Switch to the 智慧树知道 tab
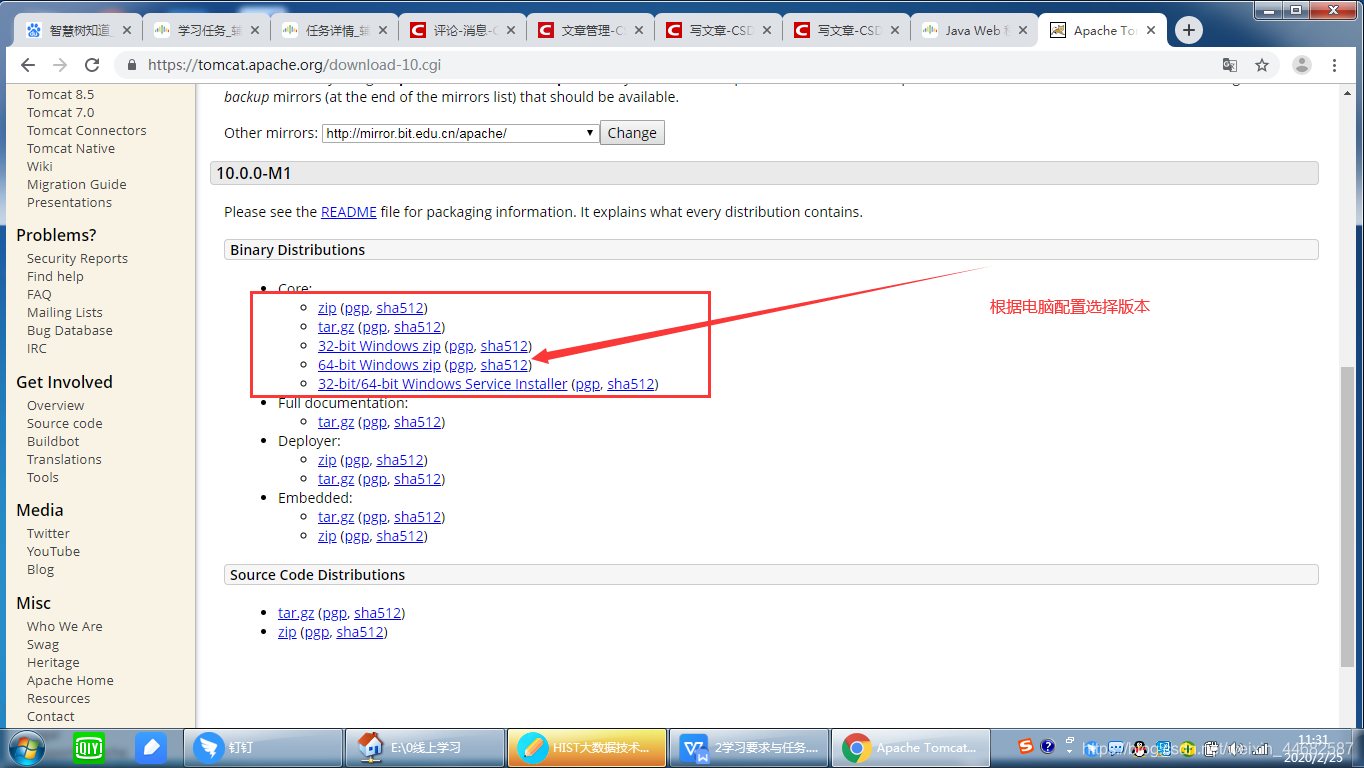Image resolution: width=1364 pixels, height=768 pixels. click(x=77, y=30)
